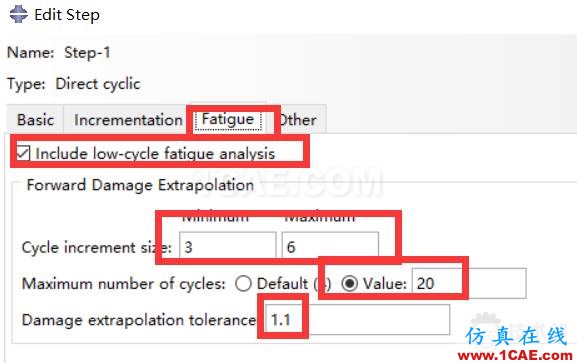Click the Step-1 name text

coord(87,52)
